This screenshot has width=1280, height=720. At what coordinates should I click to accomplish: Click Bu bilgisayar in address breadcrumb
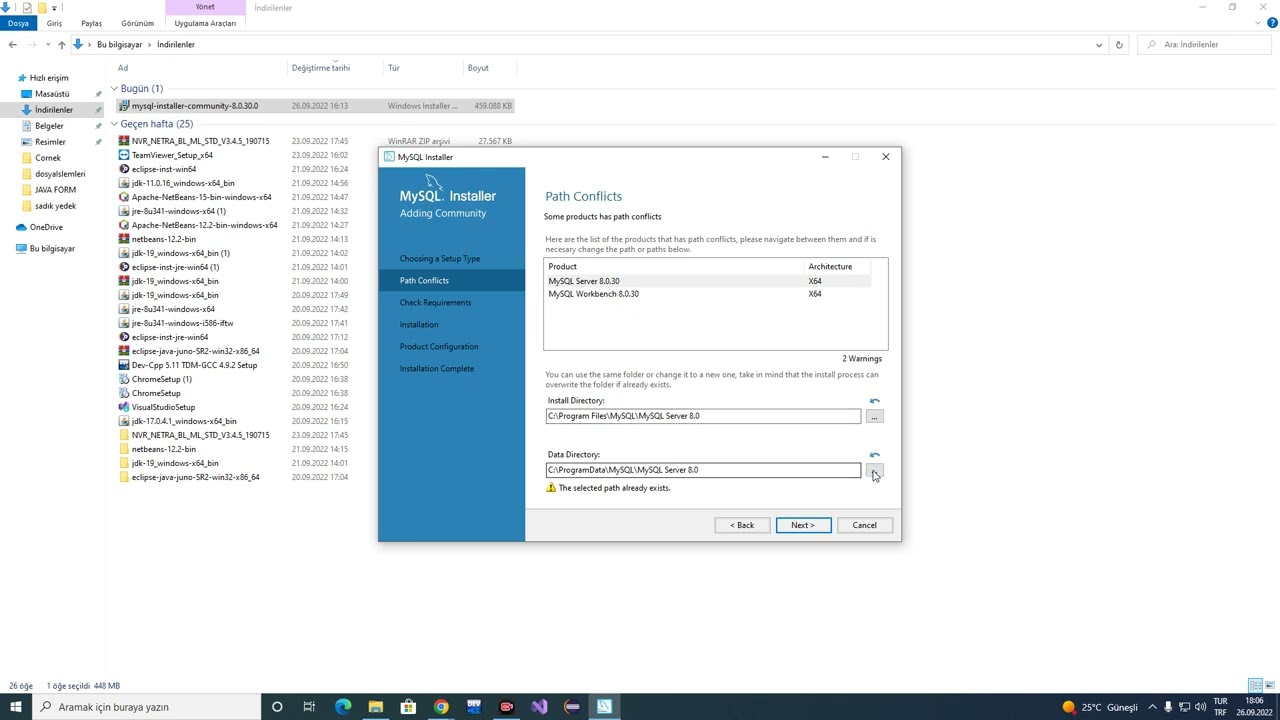(119, 44)
